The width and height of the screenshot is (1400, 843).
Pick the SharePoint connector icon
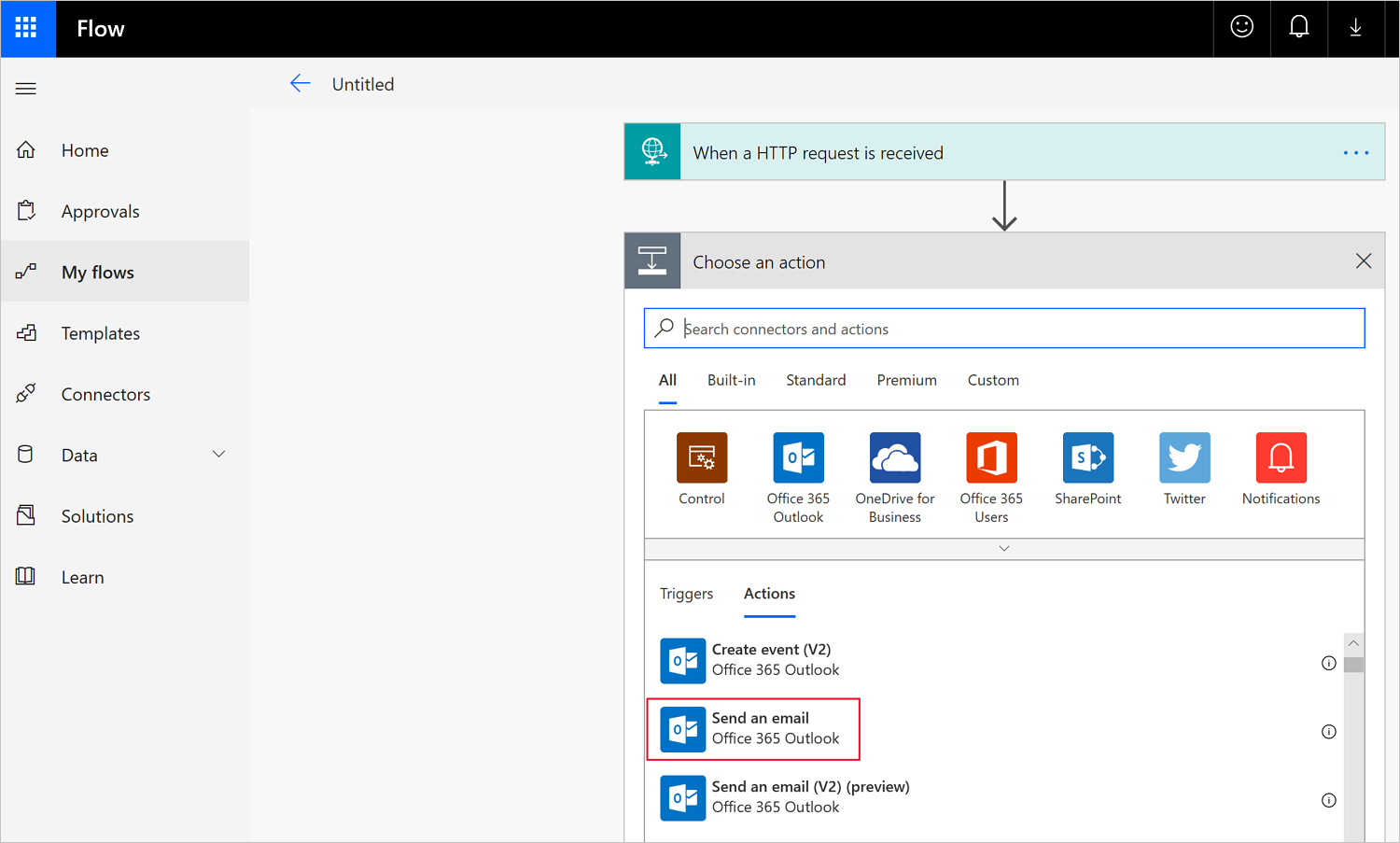tap(1087, 457)
